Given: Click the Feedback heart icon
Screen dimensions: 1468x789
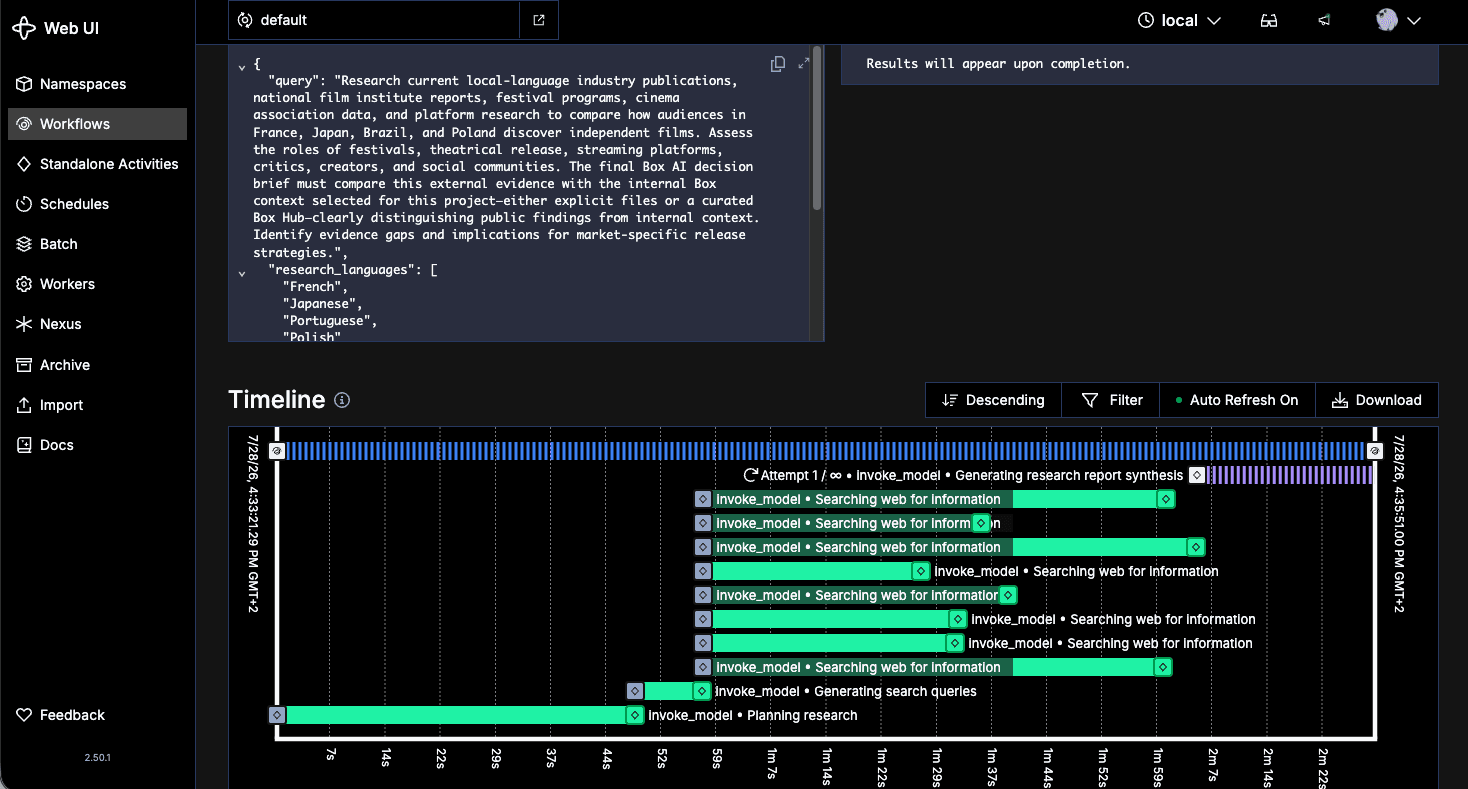Looking at the screenshot, I should click(24, 715).
